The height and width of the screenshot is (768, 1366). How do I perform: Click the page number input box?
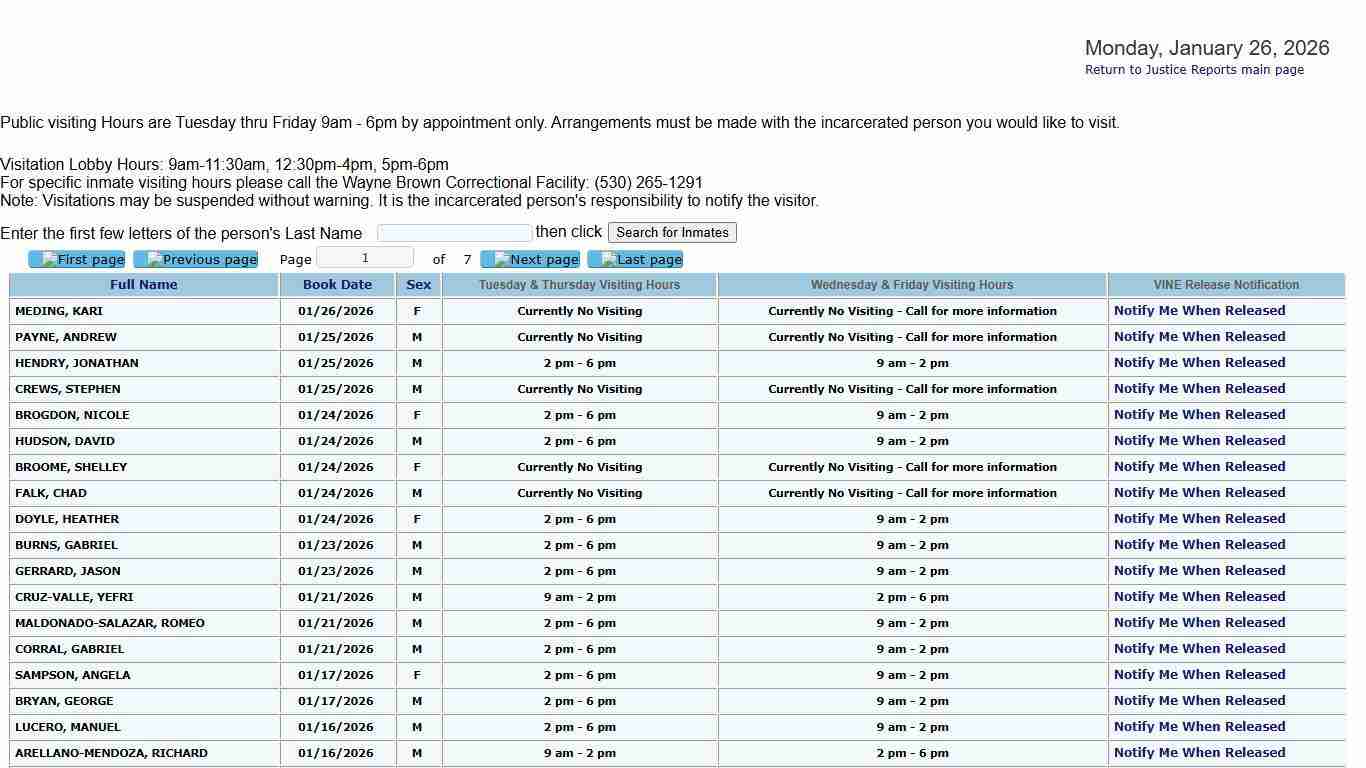pyautogui.click(x=365, y=258)
